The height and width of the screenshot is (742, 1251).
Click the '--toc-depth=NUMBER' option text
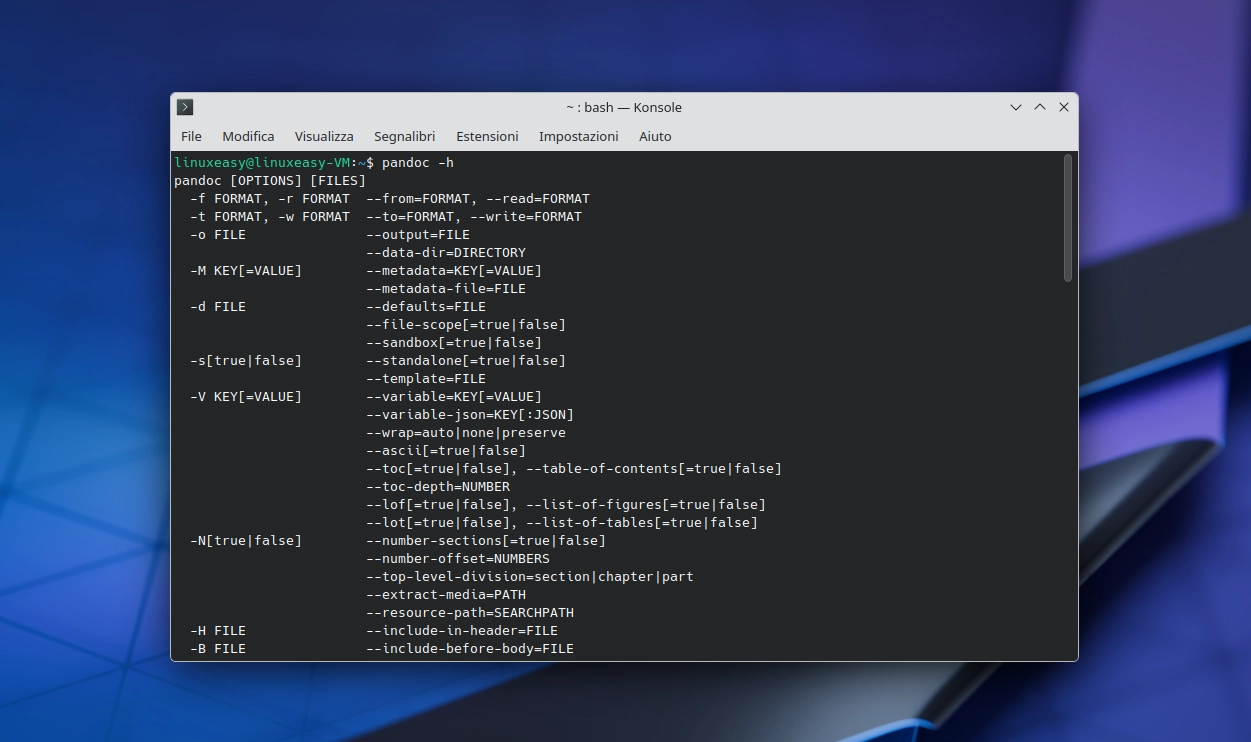(x=438, y=486)
